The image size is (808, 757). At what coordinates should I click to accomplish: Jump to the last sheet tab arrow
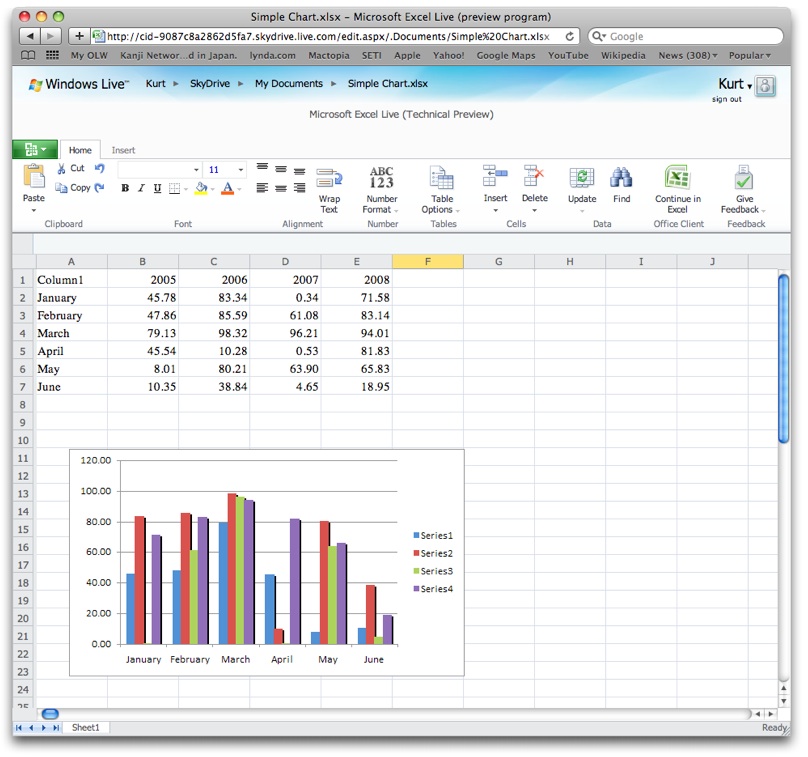(x=56, y=728)
